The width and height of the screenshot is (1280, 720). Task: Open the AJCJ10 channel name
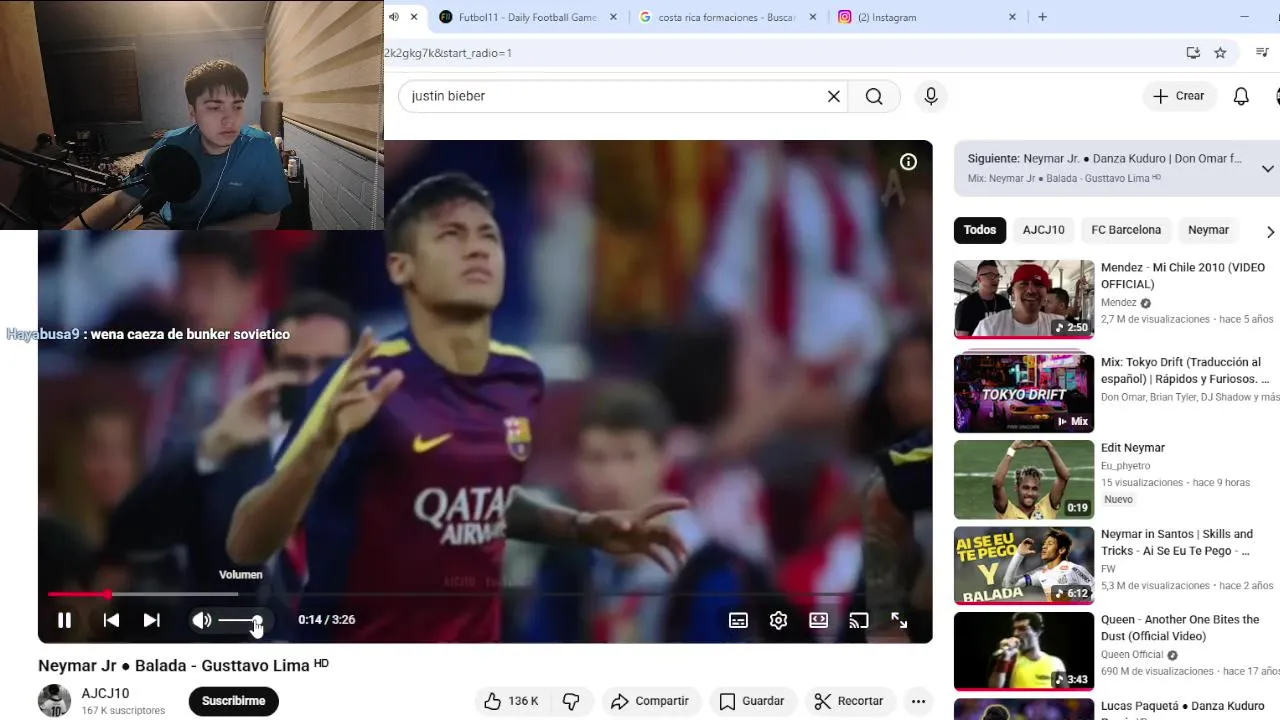pos(105,693)
